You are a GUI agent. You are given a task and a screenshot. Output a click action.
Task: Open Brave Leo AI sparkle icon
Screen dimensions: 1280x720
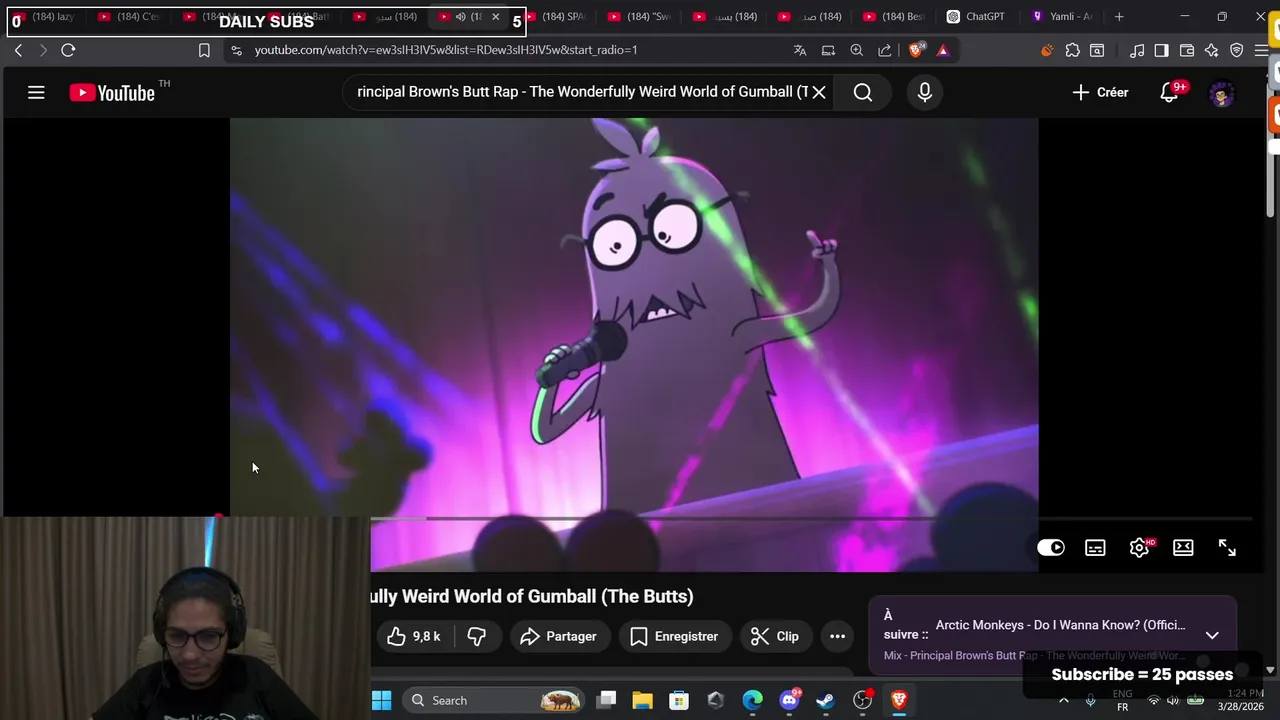point(1211,50)
